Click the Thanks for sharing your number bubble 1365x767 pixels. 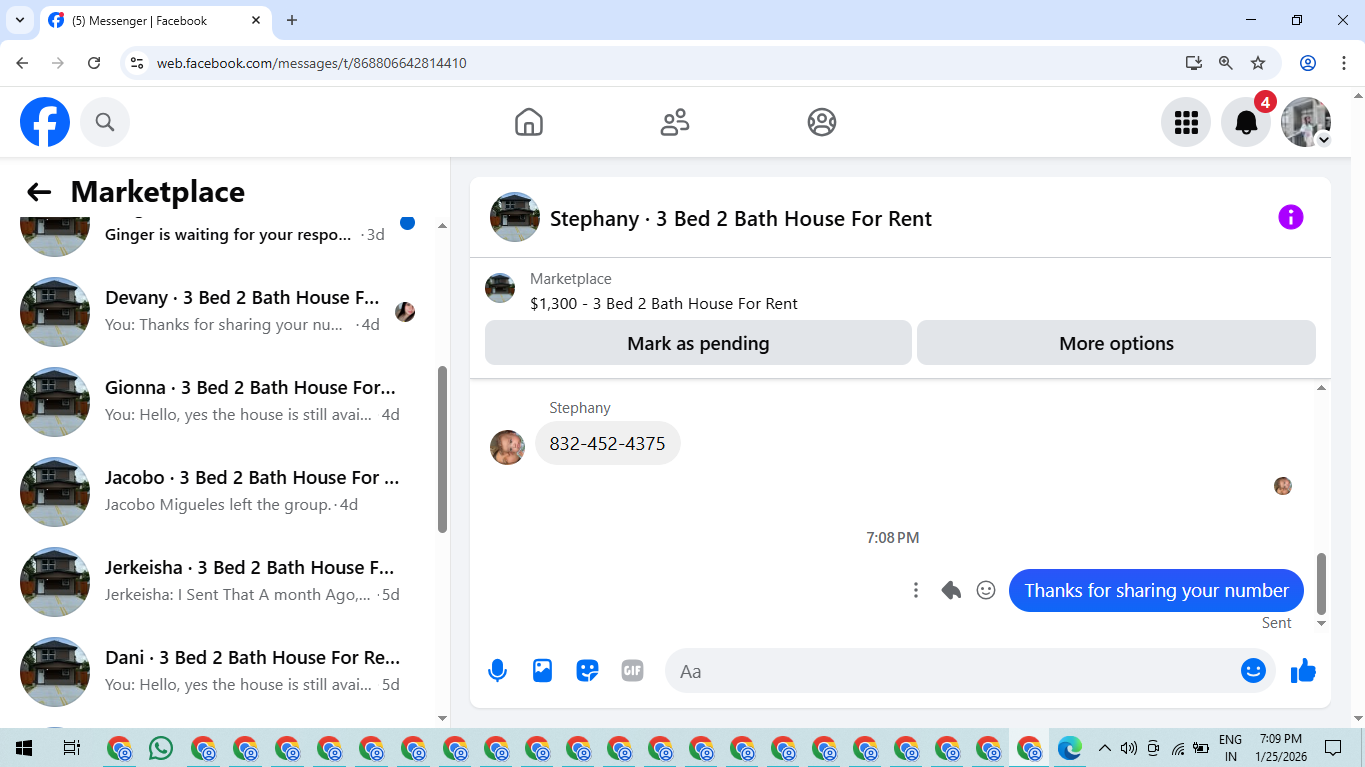coord(1156,591)
